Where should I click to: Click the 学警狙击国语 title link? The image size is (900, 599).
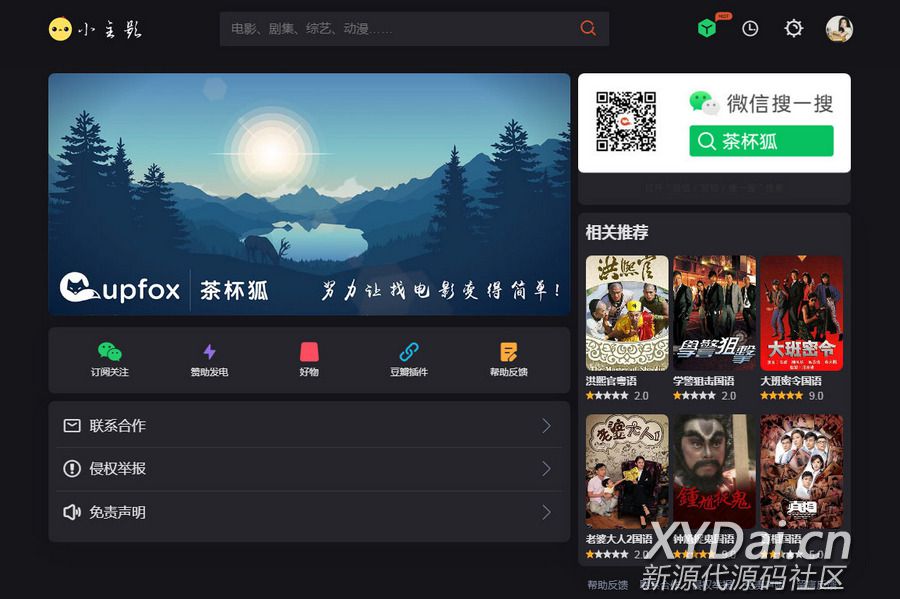704,381
